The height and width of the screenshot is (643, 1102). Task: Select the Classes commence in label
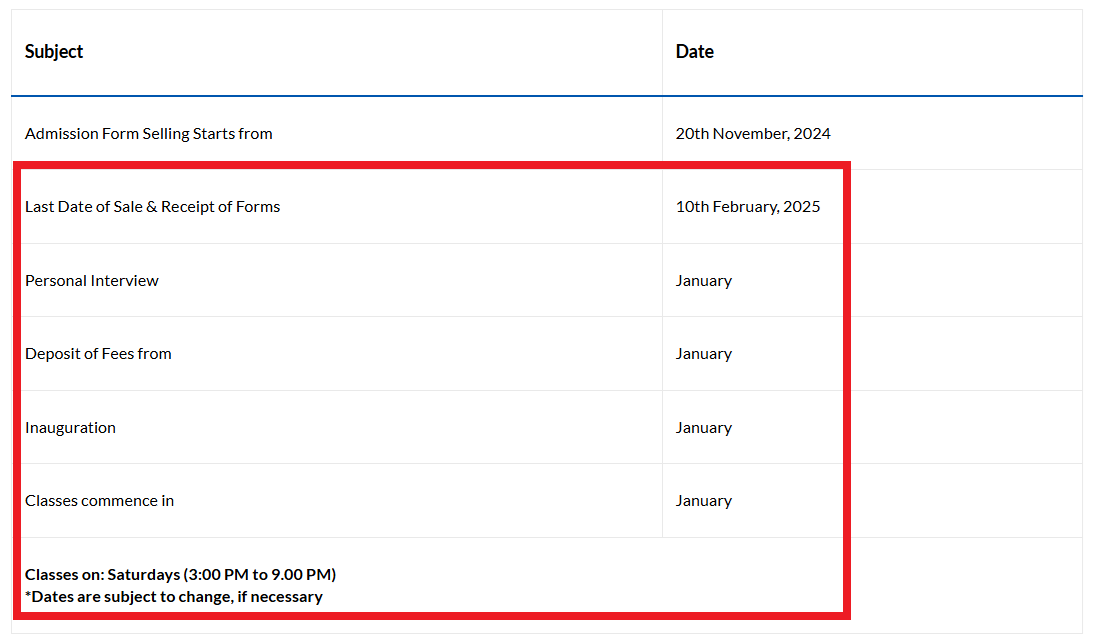99,500
